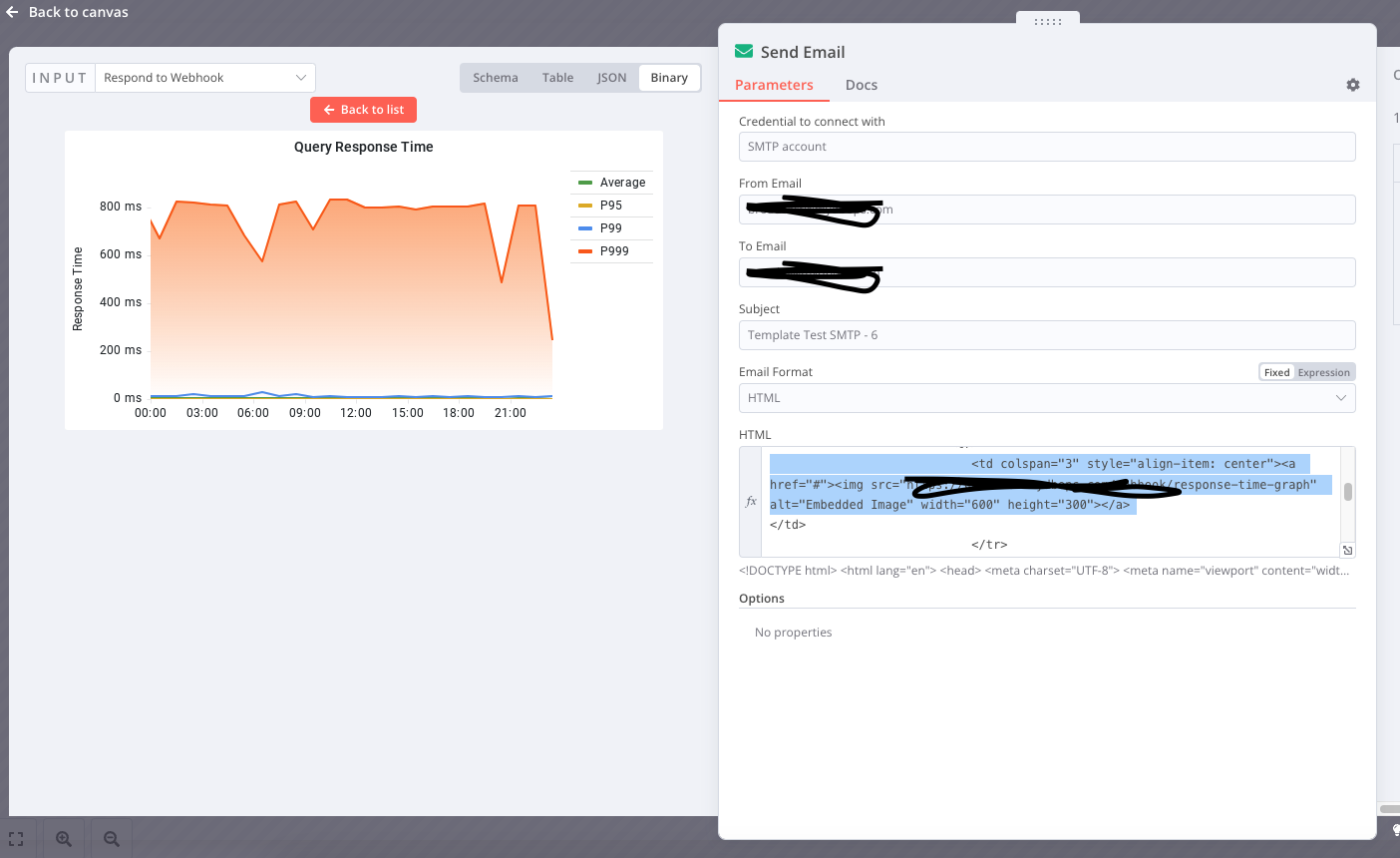Click the HTML editor vertical scrollbar

1347,492
